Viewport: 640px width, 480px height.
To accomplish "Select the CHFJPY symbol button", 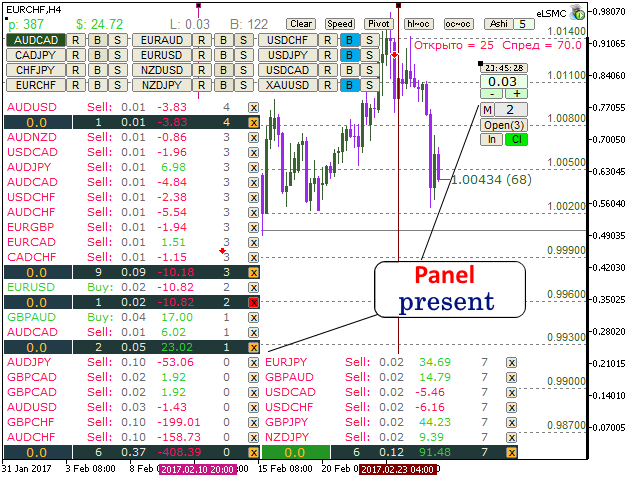I will pyautogui.click(x=36, y=71).
